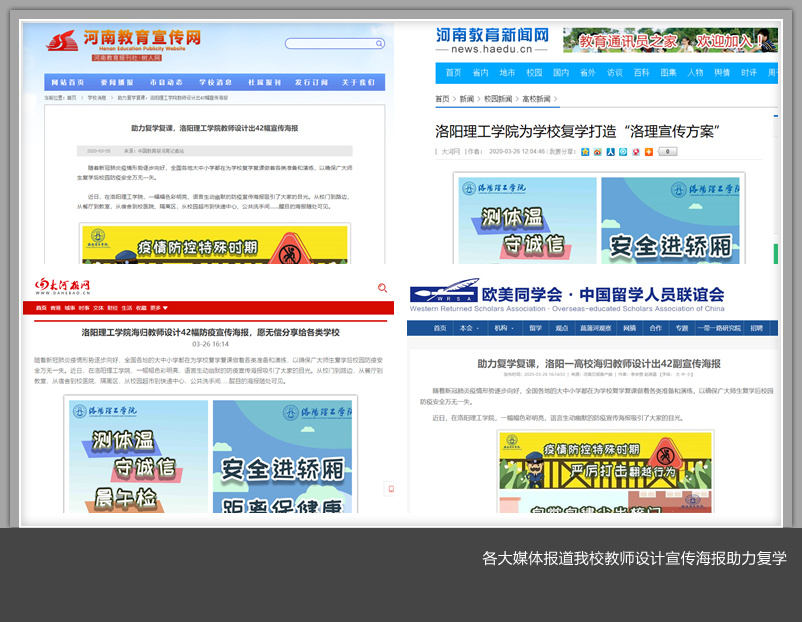Open the 学校消息 navigation tab

215,82
